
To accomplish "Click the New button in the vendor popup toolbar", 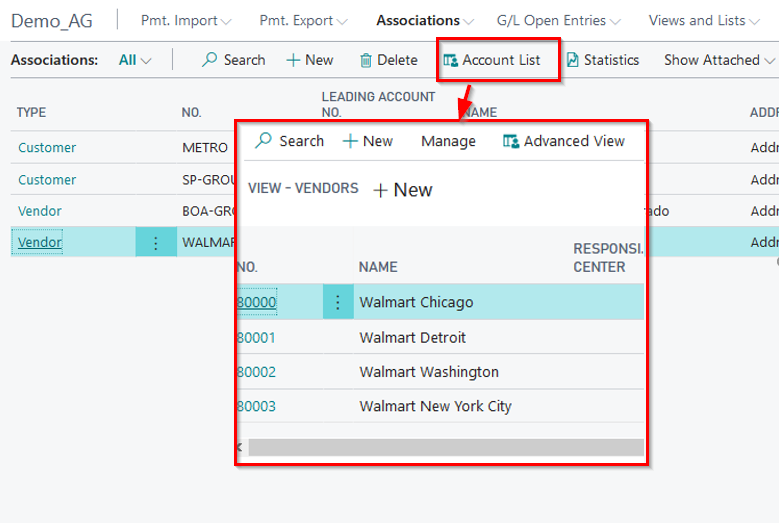I will 368,141.
